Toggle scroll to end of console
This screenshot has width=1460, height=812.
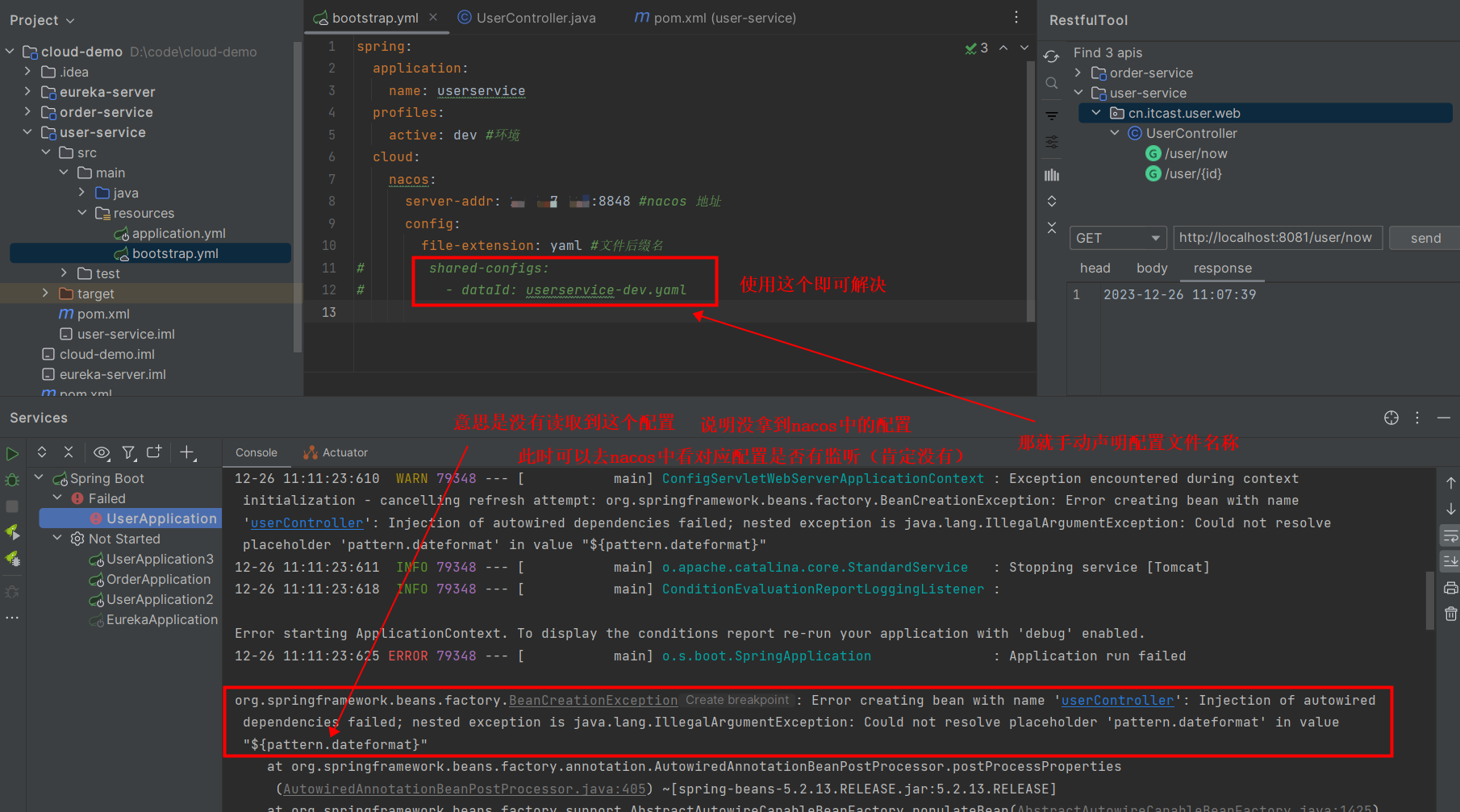click(1450, 561)
